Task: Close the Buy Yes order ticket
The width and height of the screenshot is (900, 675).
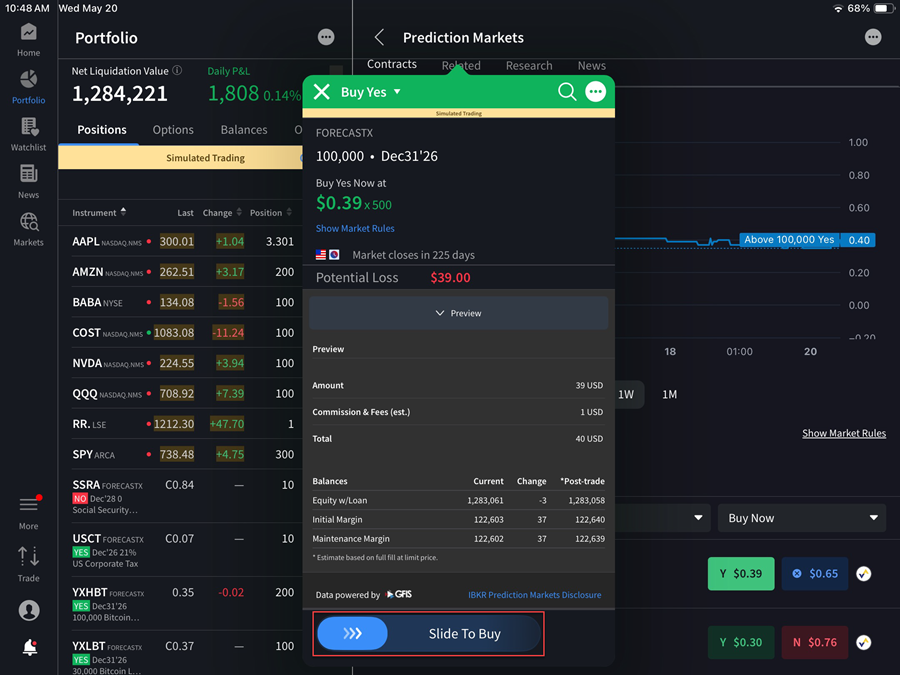Action: [x=322, y=92]
